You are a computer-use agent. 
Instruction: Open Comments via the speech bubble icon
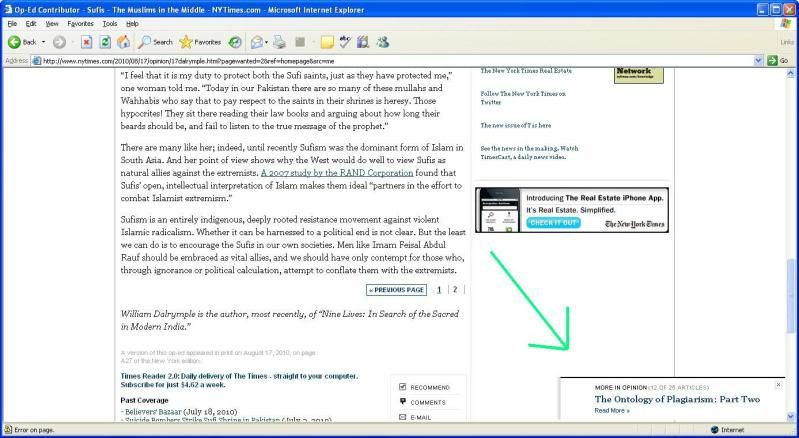click(x=403, y=402)
